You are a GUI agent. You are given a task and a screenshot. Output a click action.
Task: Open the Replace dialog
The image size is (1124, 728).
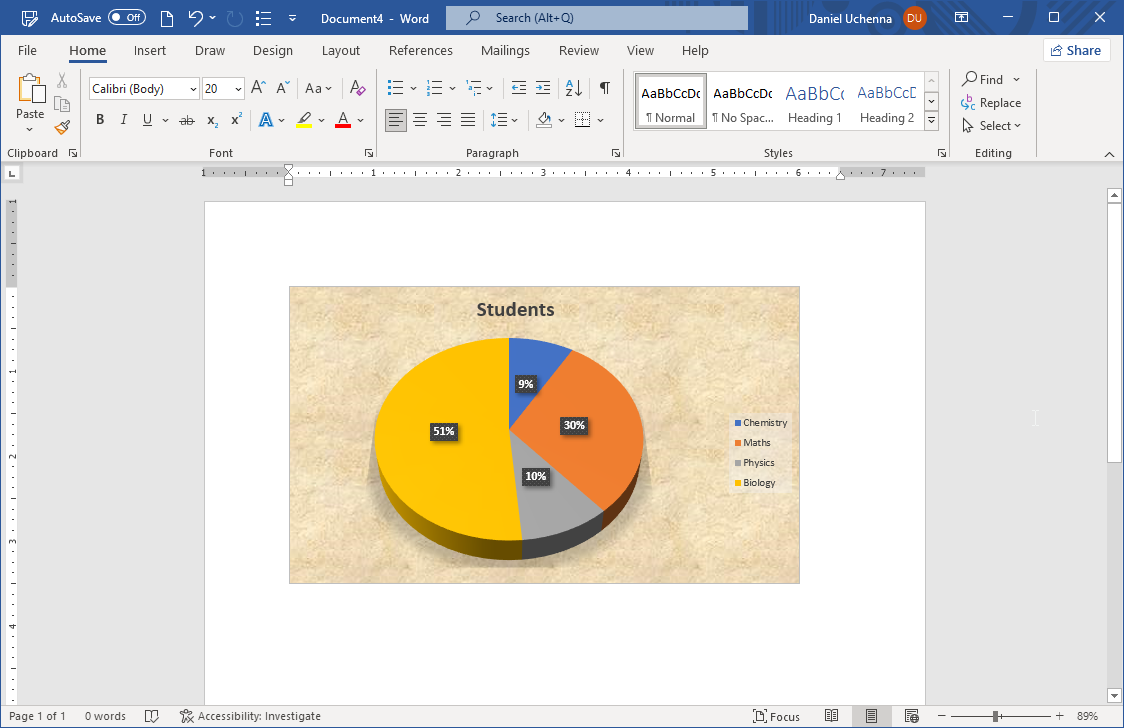tap(991, 102)
